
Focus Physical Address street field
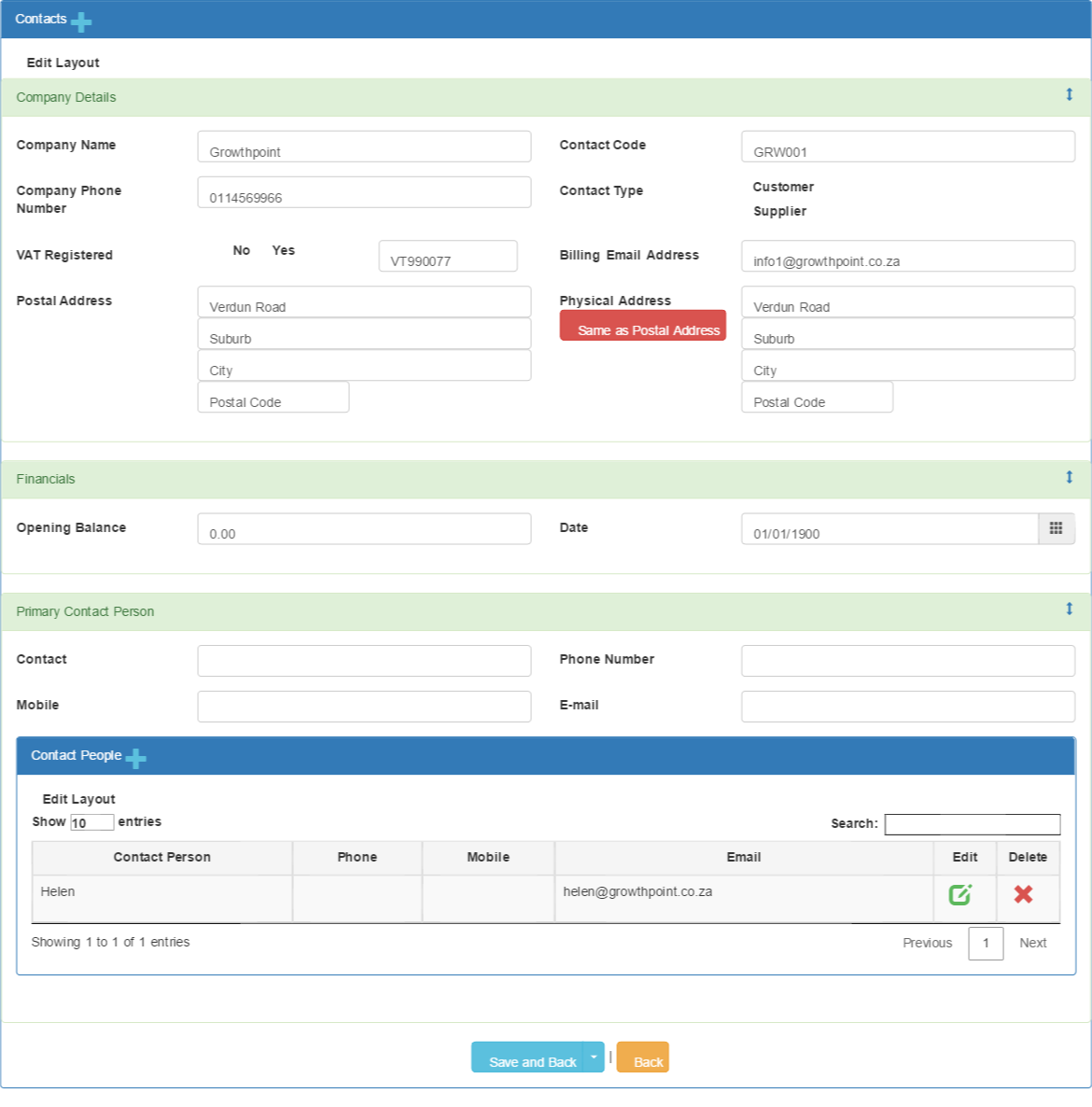tap(908, 301)
